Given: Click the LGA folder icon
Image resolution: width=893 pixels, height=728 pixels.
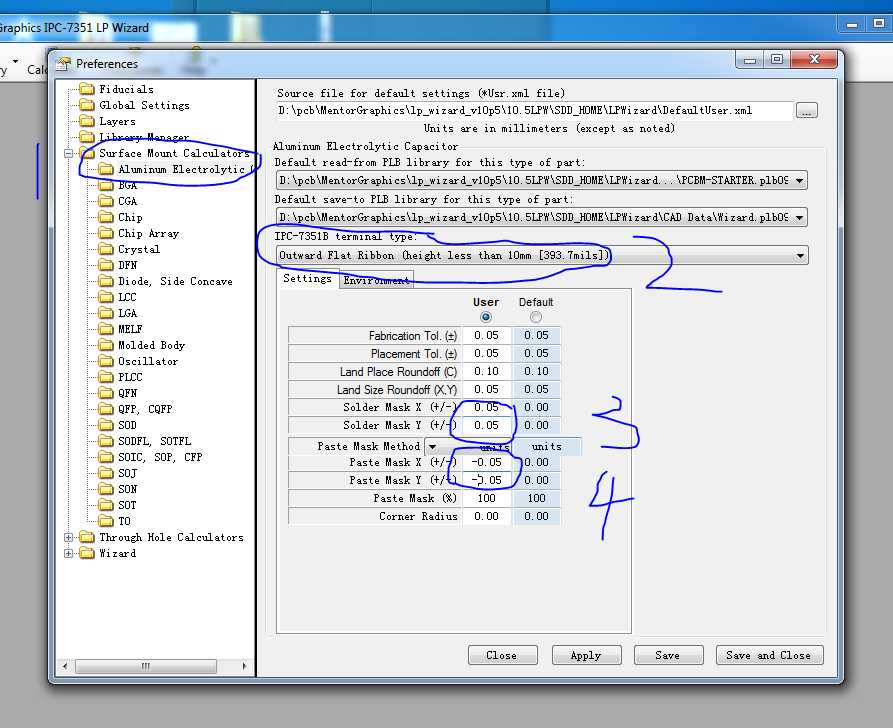Looking at the screenshot, I should coord(106,313).
